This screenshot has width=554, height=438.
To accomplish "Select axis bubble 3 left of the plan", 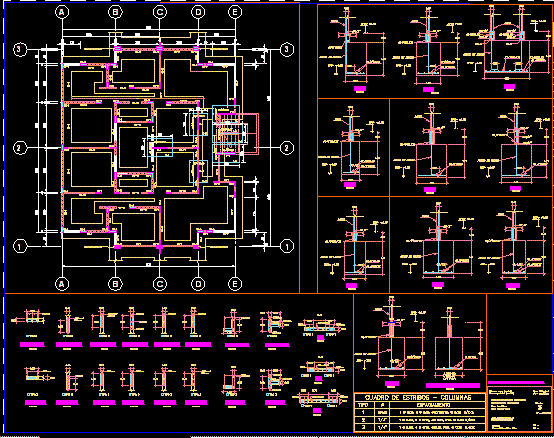I will [x=20, y=49].
